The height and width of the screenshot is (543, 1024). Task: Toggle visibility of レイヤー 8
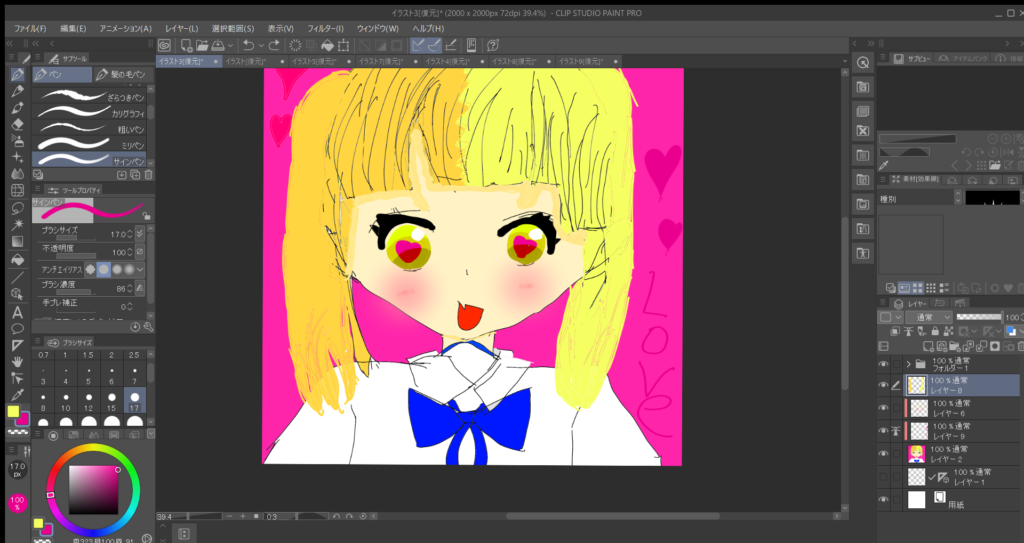click(x=884, y=386)
